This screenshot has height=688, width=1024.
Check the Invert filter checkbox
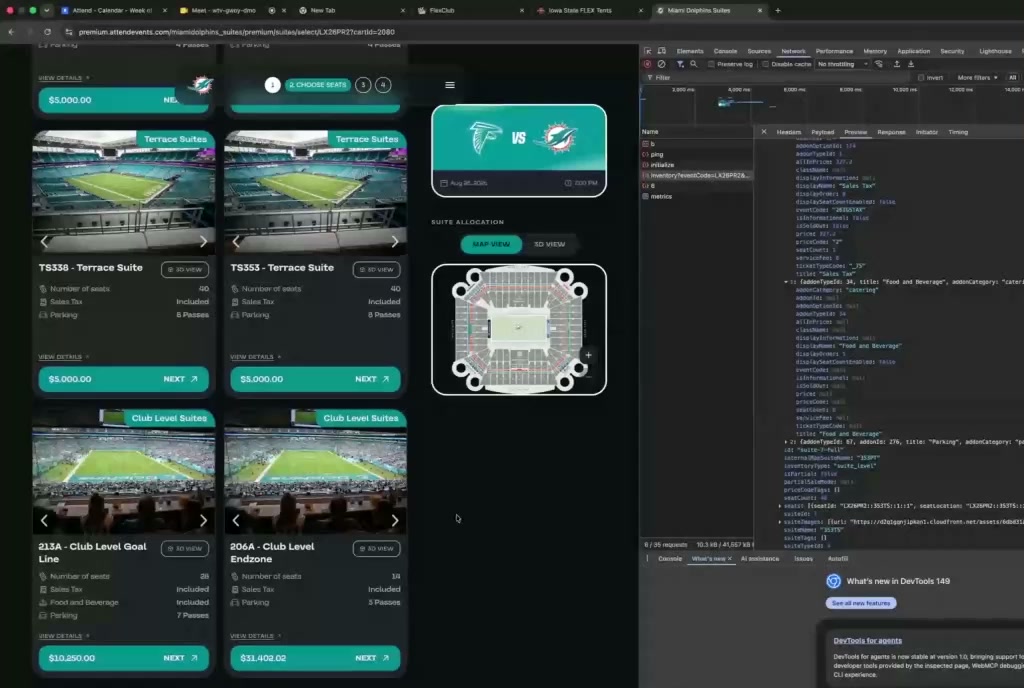click(921, 78)
